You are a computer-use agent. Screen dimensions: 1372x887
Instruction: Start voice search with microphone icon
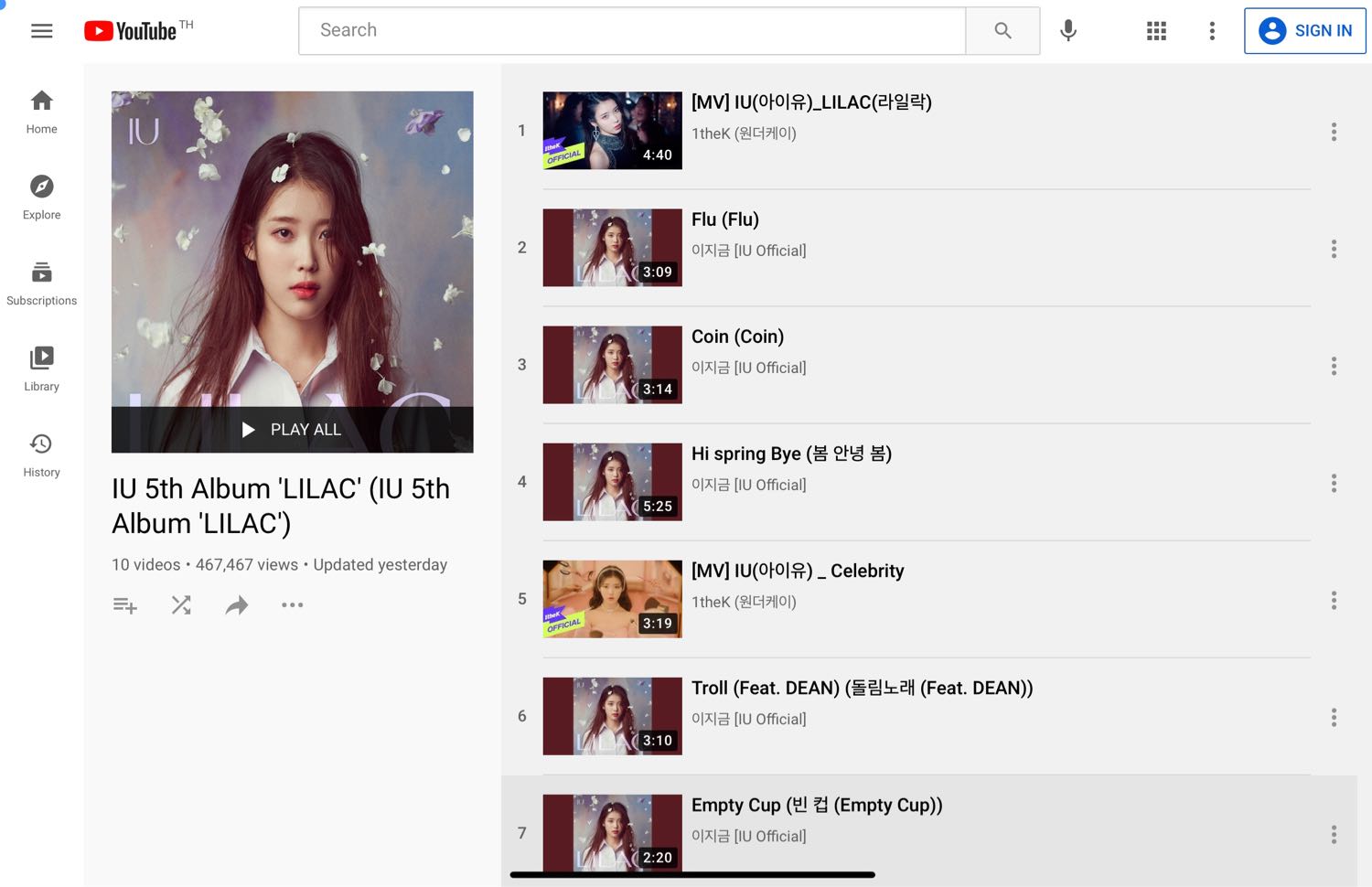[x=1067, y=31]
